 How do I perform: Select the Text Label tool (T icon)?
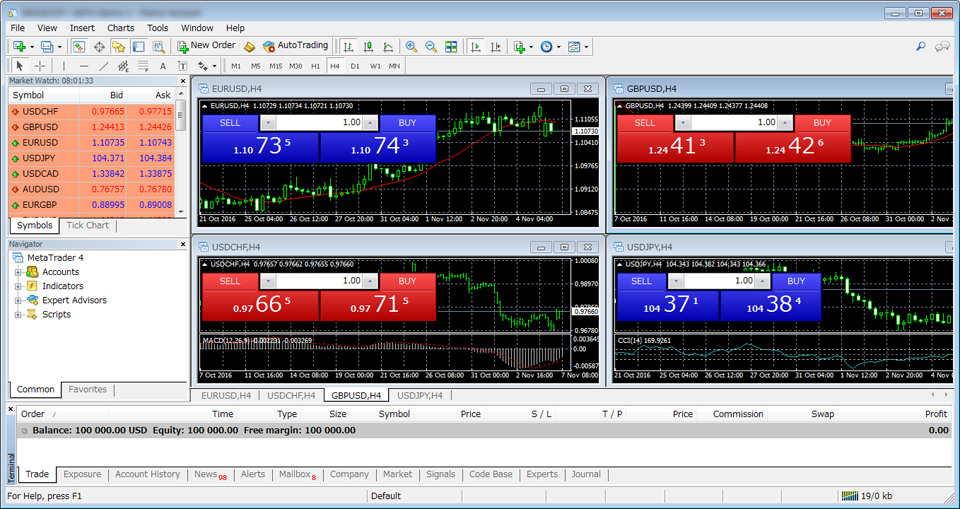point(182,66)
